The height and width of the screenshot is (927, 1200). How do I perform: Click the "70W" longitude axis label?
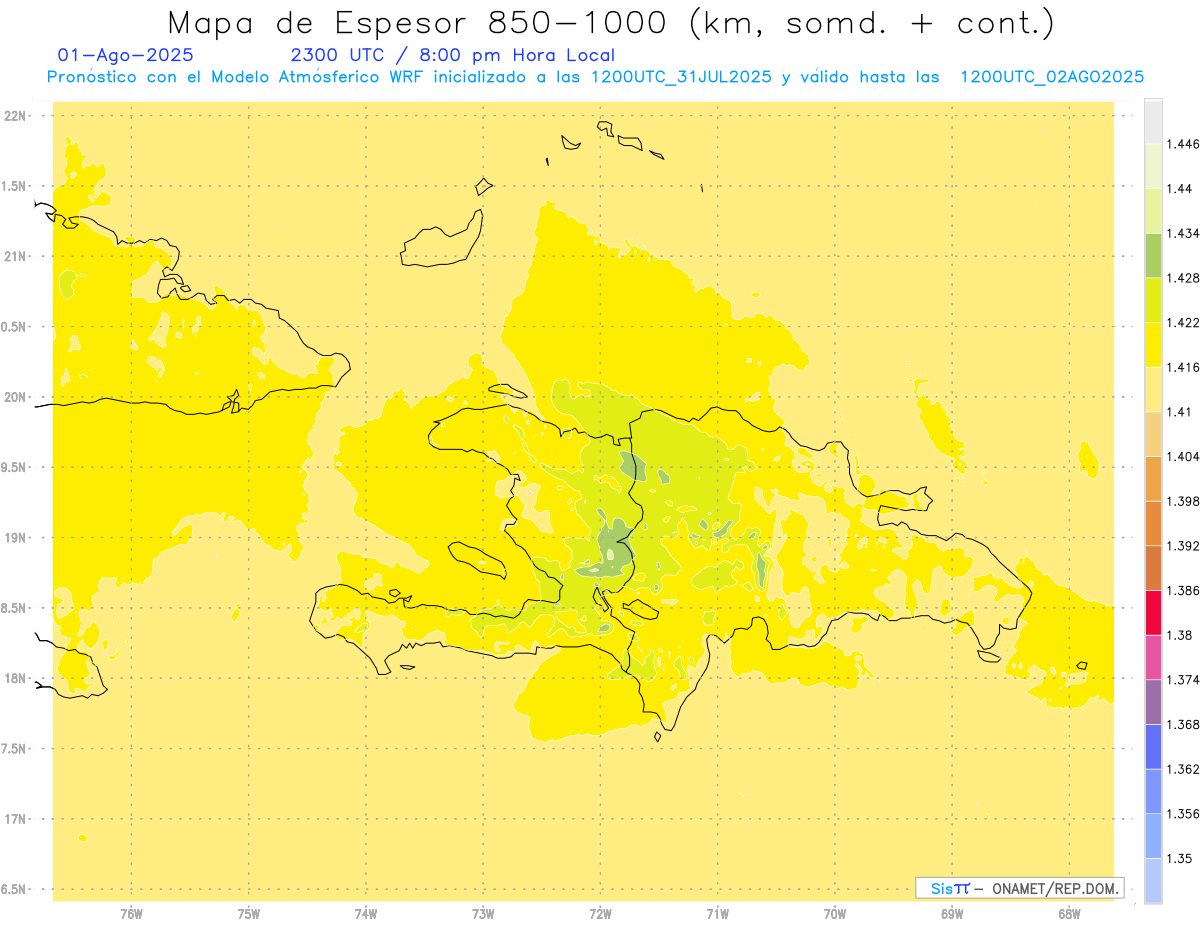(x=835, y=914)
